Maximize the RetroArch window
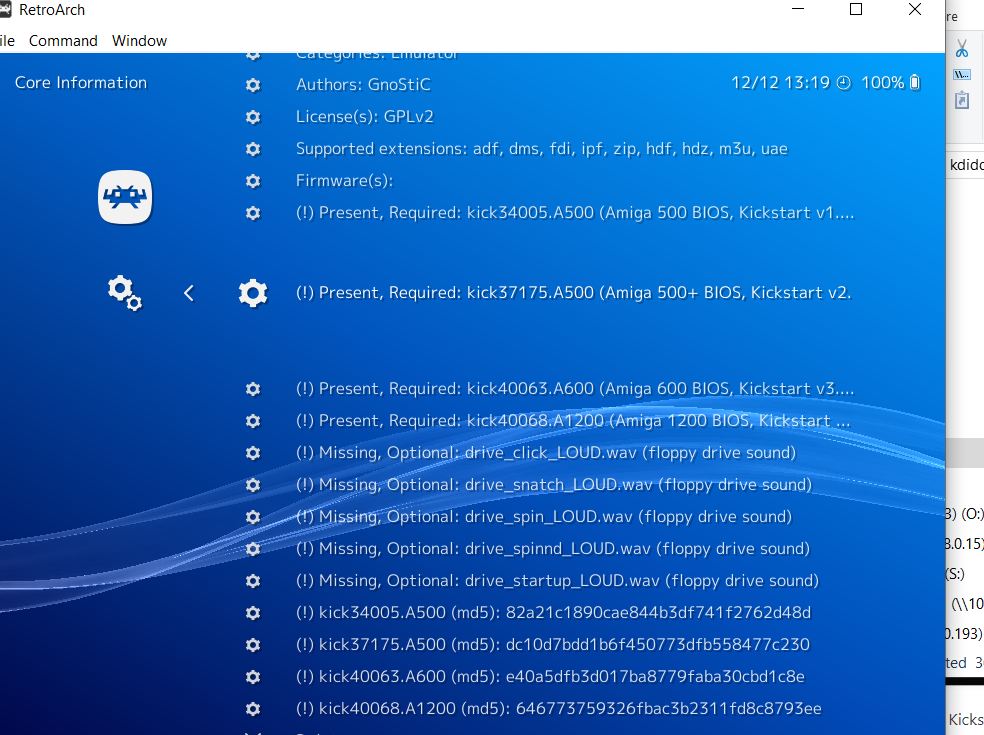The height and width of the screenshot is (735, 984). click(x=856, y=9)
